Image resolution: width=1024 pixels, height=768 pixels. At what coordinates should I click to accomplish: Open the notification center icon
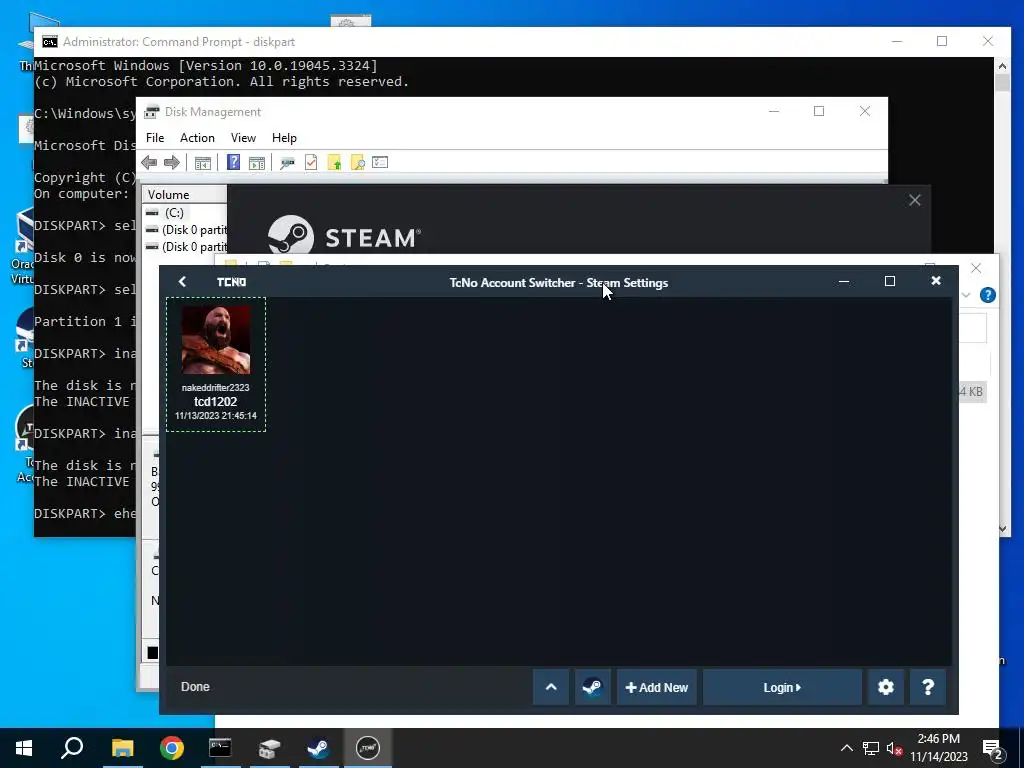(993, 749)
